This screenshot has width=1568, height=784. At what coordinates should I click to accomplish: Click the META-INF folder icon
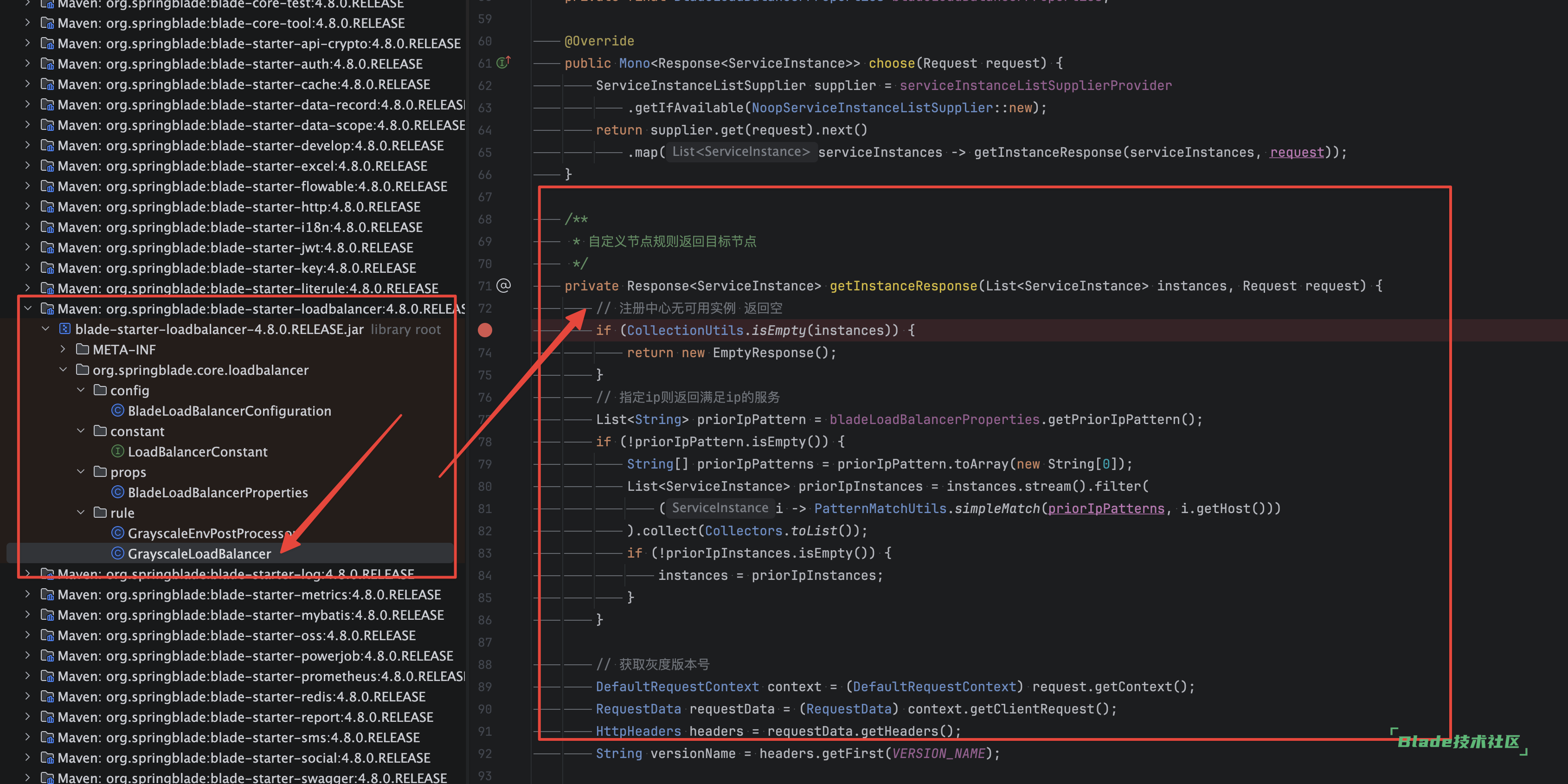(82, 349)
